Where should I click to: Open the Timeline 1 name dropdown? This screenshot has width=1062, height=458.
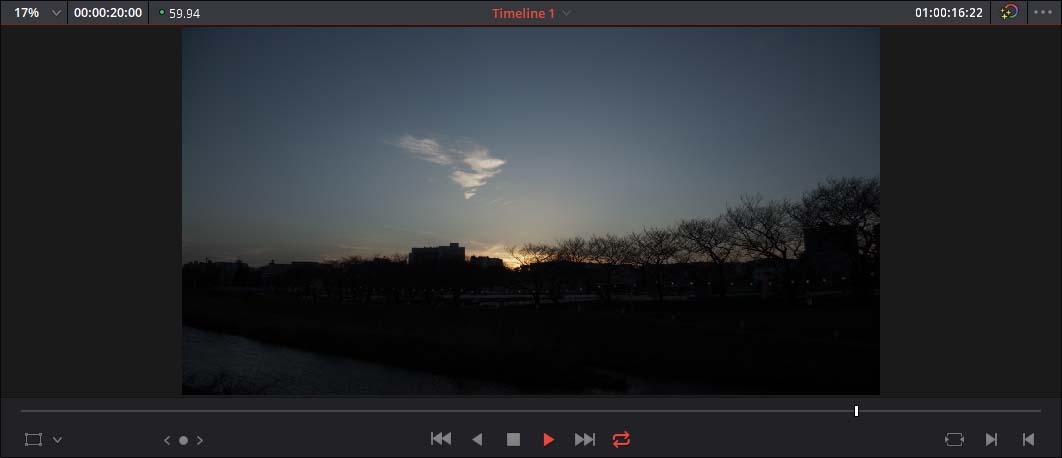coord(531,13)
